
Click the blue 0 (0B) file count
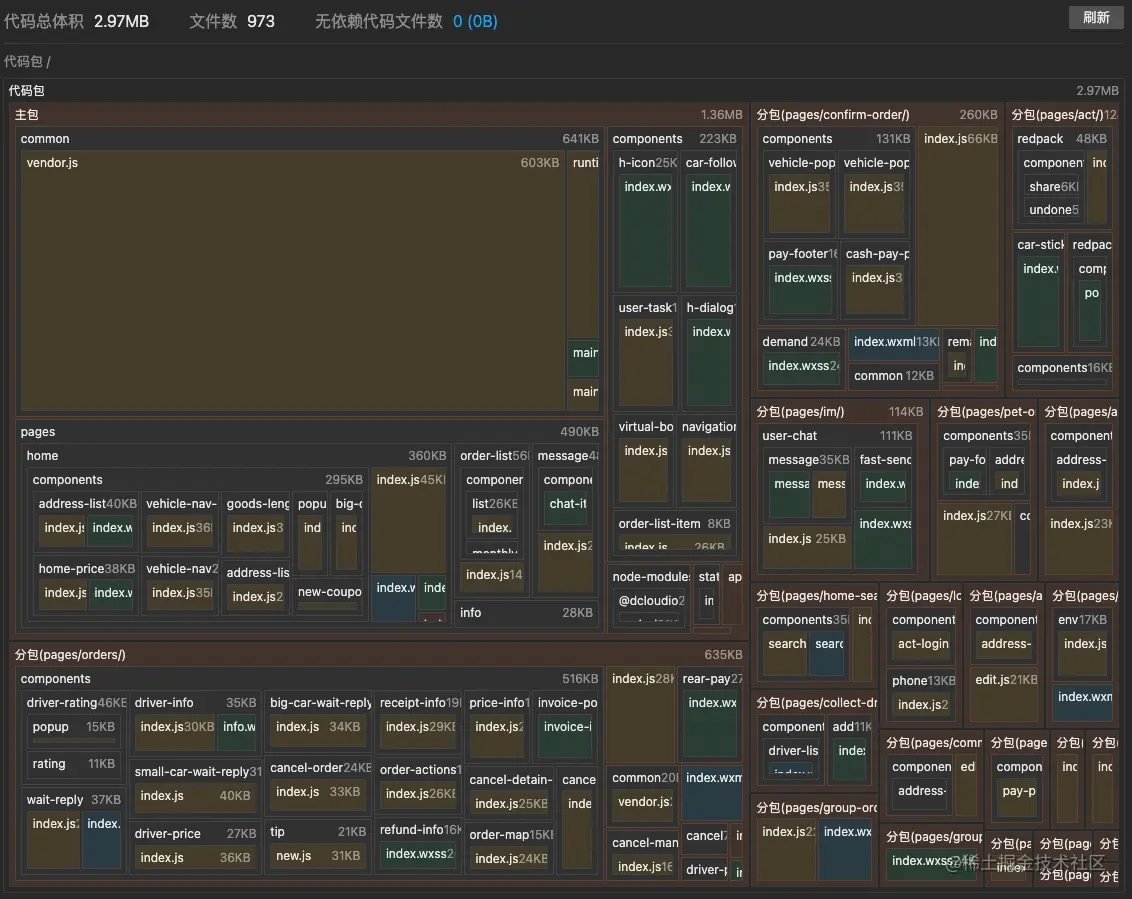(475, 21)
